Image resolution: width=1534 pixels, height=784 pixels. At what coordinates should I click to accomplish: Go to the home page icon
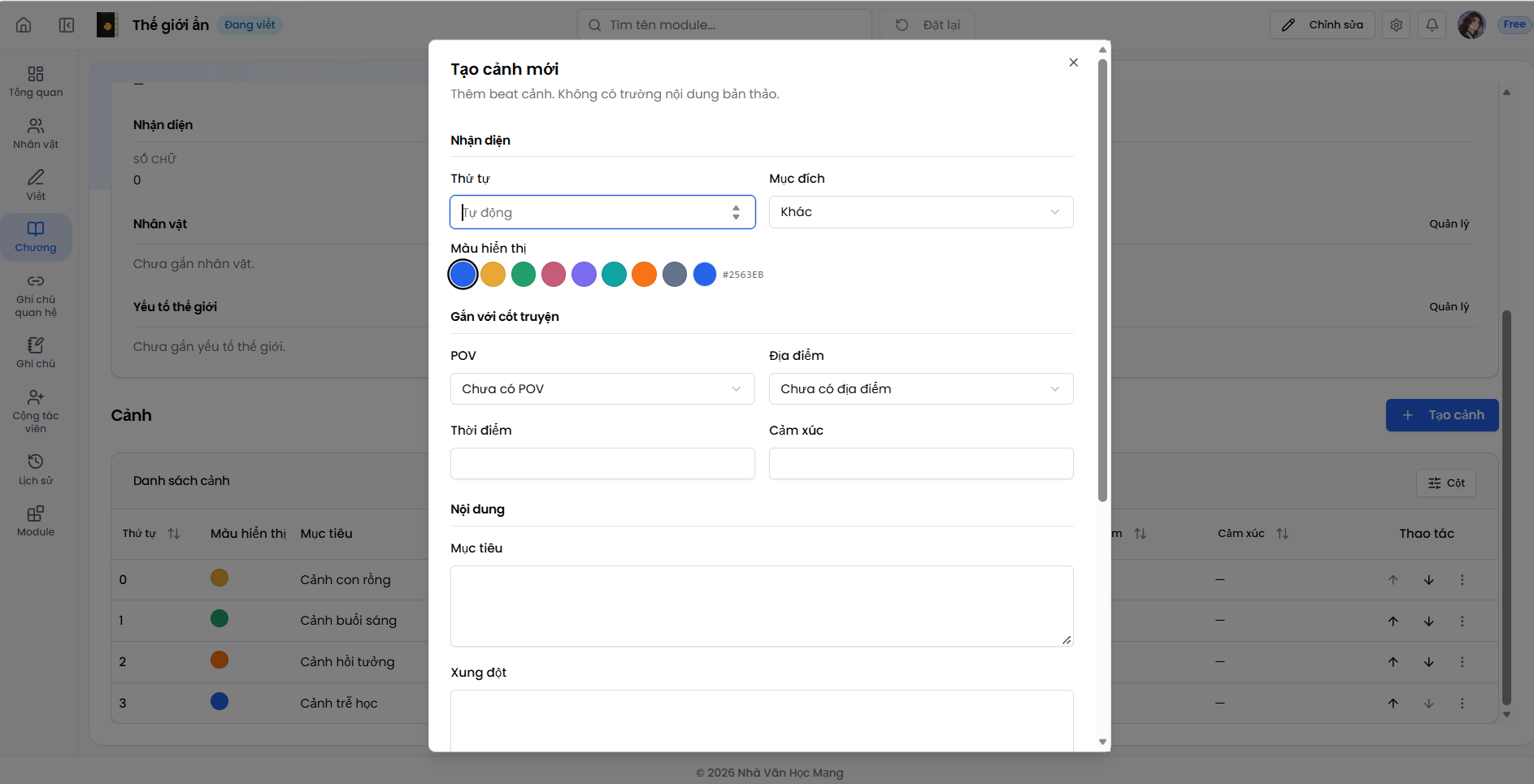[24, 25]
